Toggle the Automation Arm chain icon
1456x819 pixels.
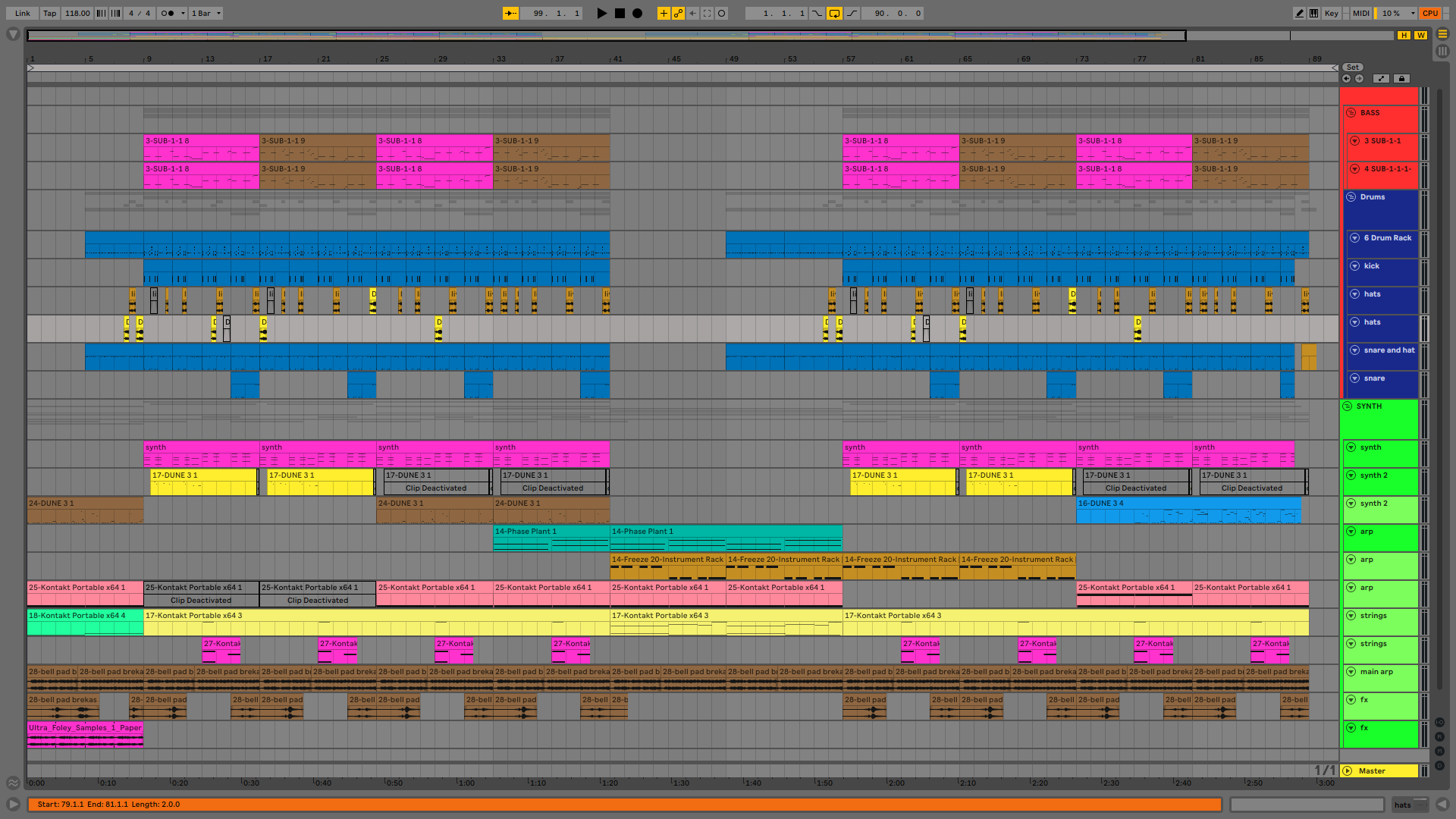[678, 13]
